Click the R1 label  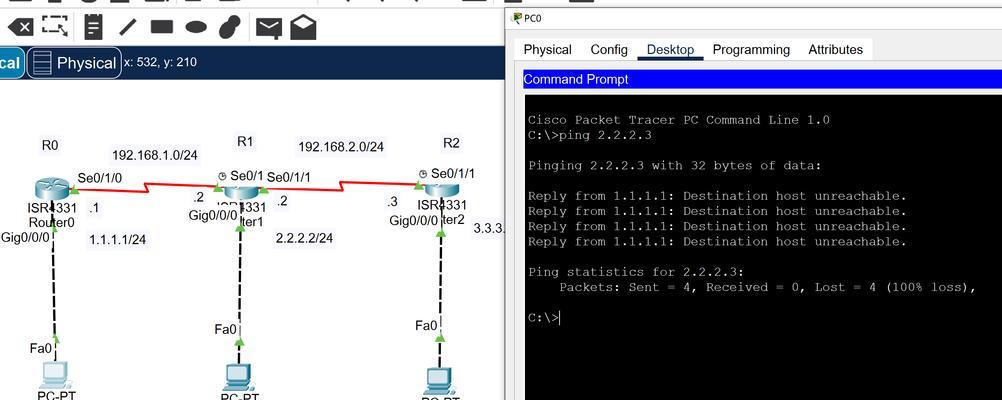(245, 142)
